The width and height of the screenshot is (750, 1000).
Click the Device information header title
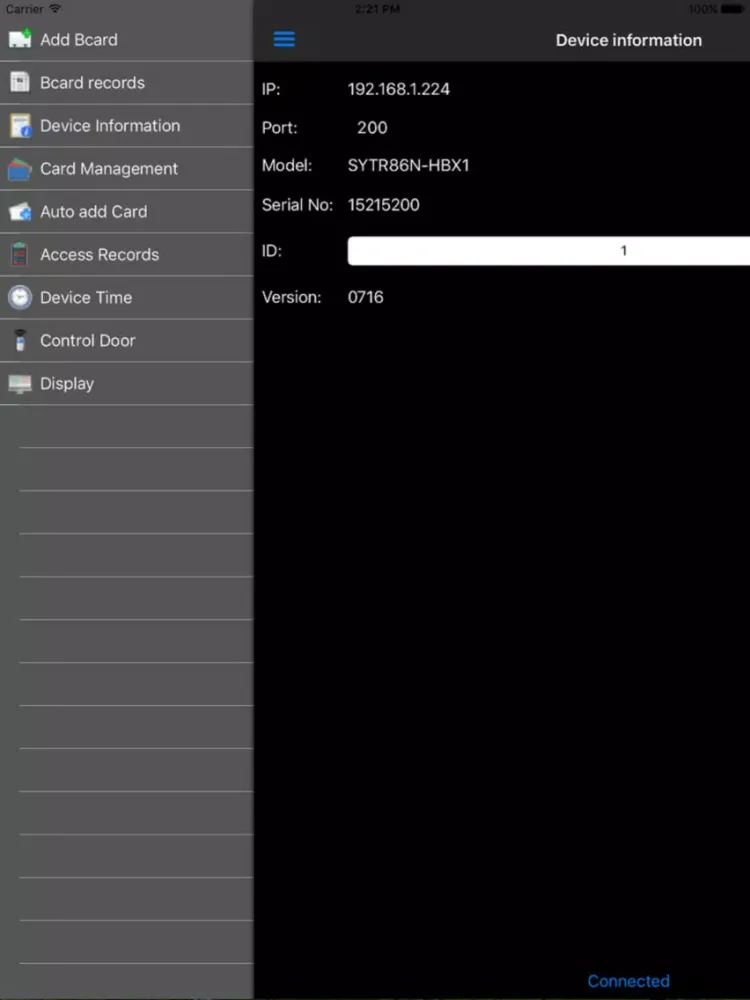click(628, 40)
